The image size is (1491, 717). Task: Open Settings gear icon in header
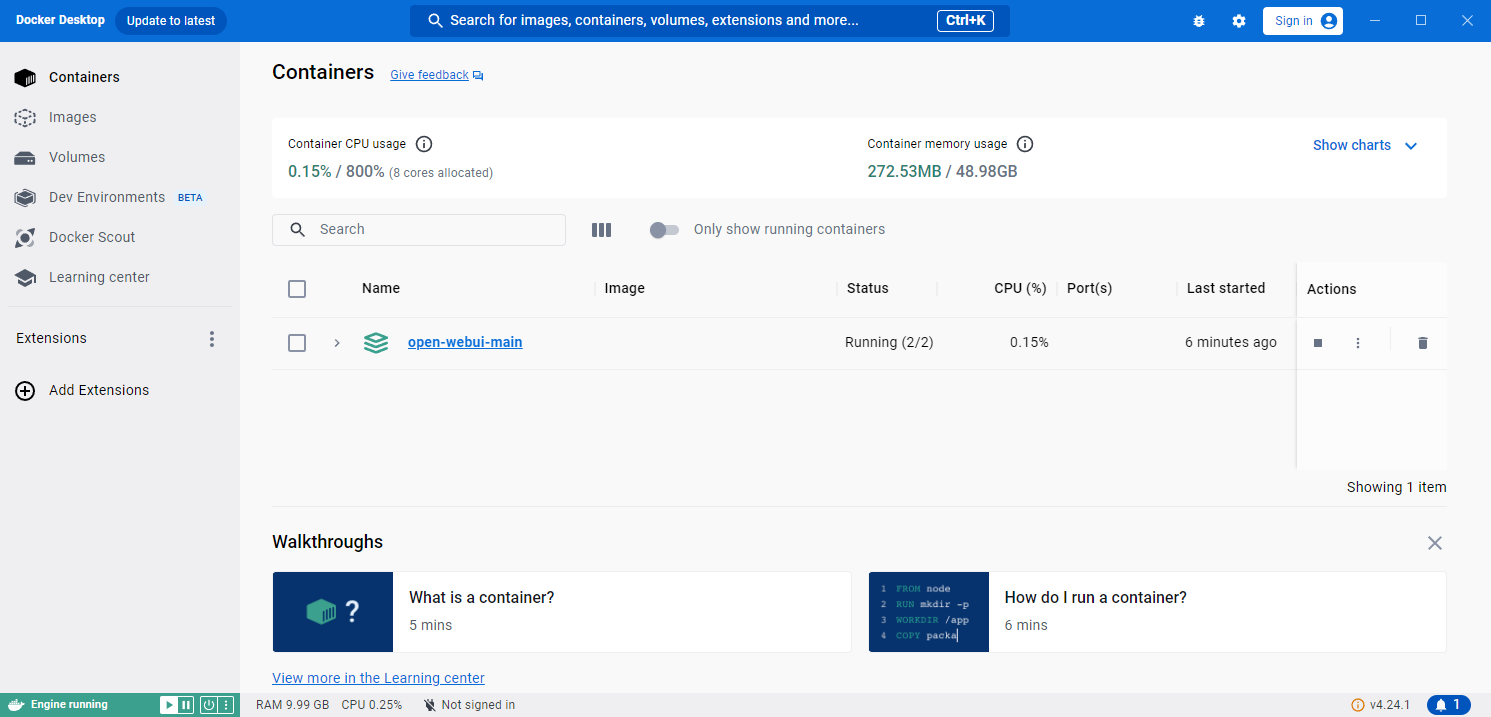pos(1239,21)
